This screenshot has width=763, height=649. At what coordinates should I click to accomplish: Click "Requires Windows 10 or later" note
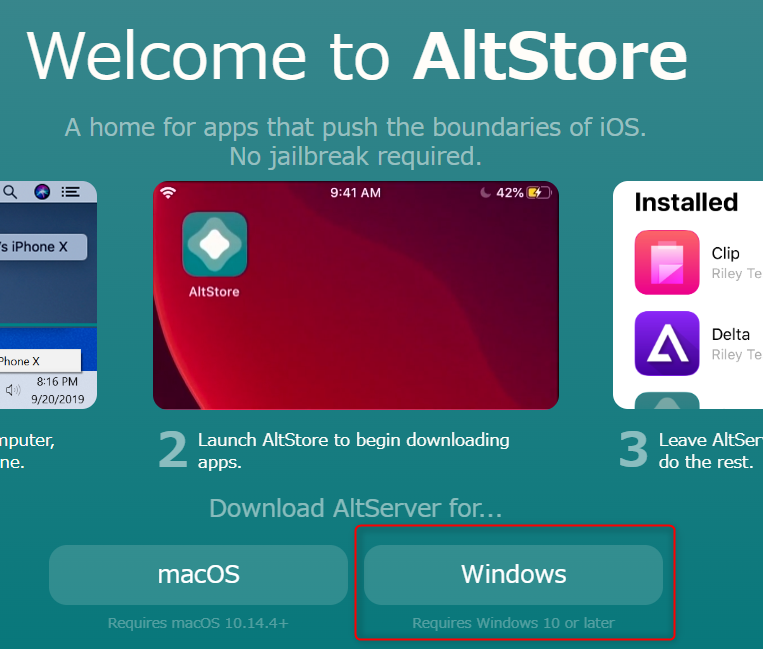coord(513,623)
